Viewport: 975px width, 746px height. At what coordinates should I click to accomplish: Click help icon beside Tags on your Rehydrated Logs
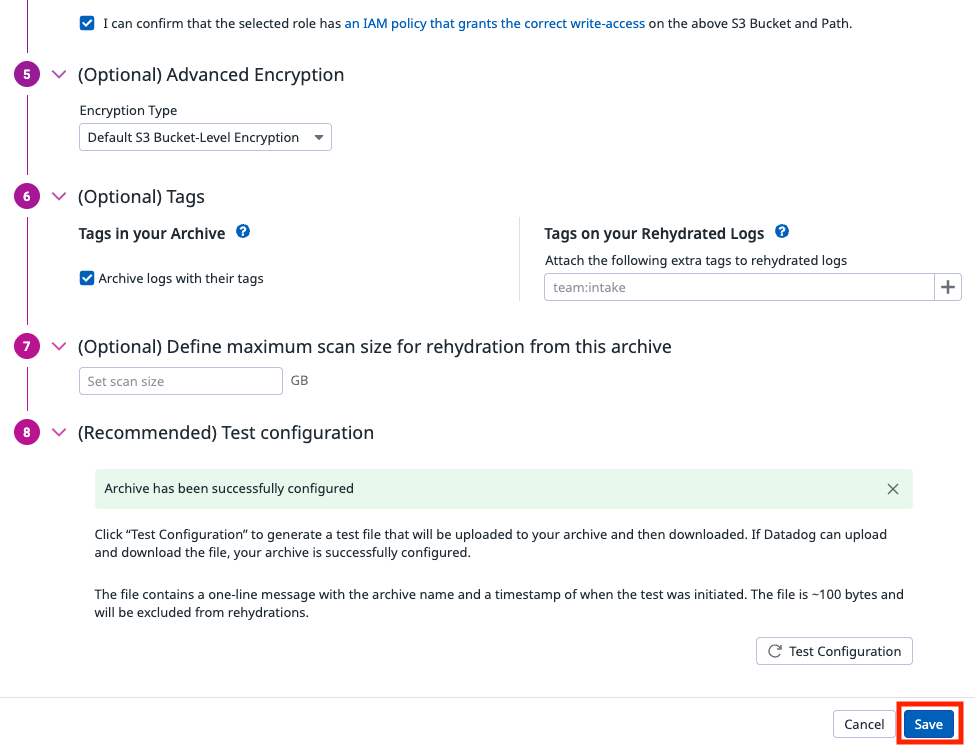point(782,232)
